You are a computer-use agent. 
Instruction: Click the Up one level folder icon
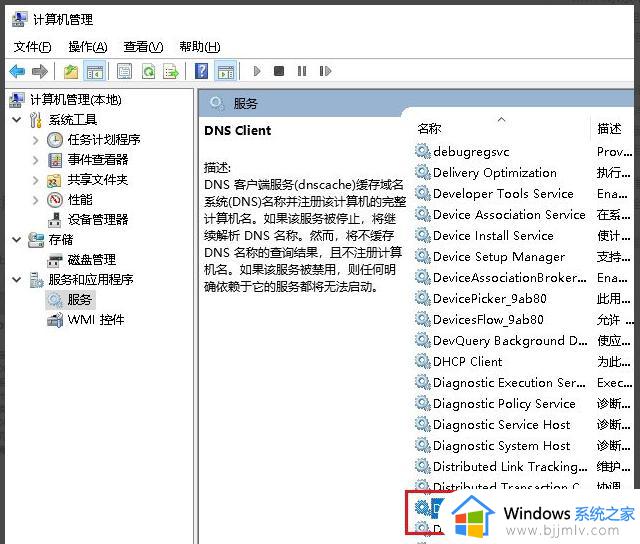[x=71, y=71]
